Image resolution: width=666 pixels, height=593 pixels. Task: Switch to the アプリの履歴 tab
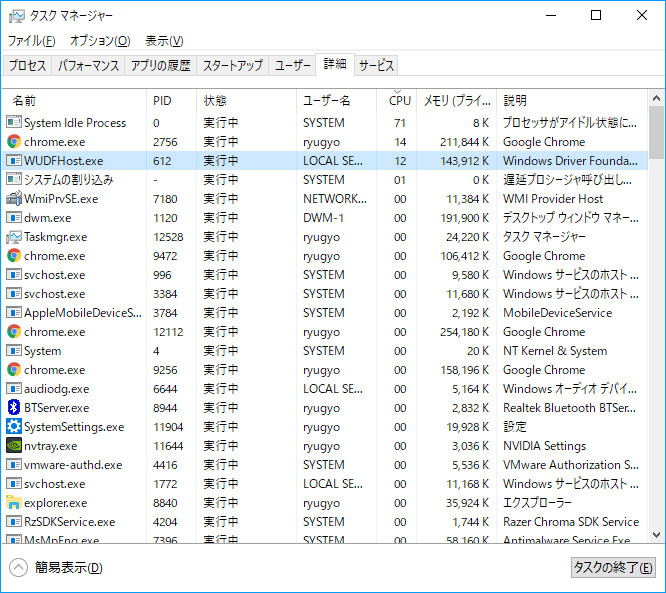(161, 65)
